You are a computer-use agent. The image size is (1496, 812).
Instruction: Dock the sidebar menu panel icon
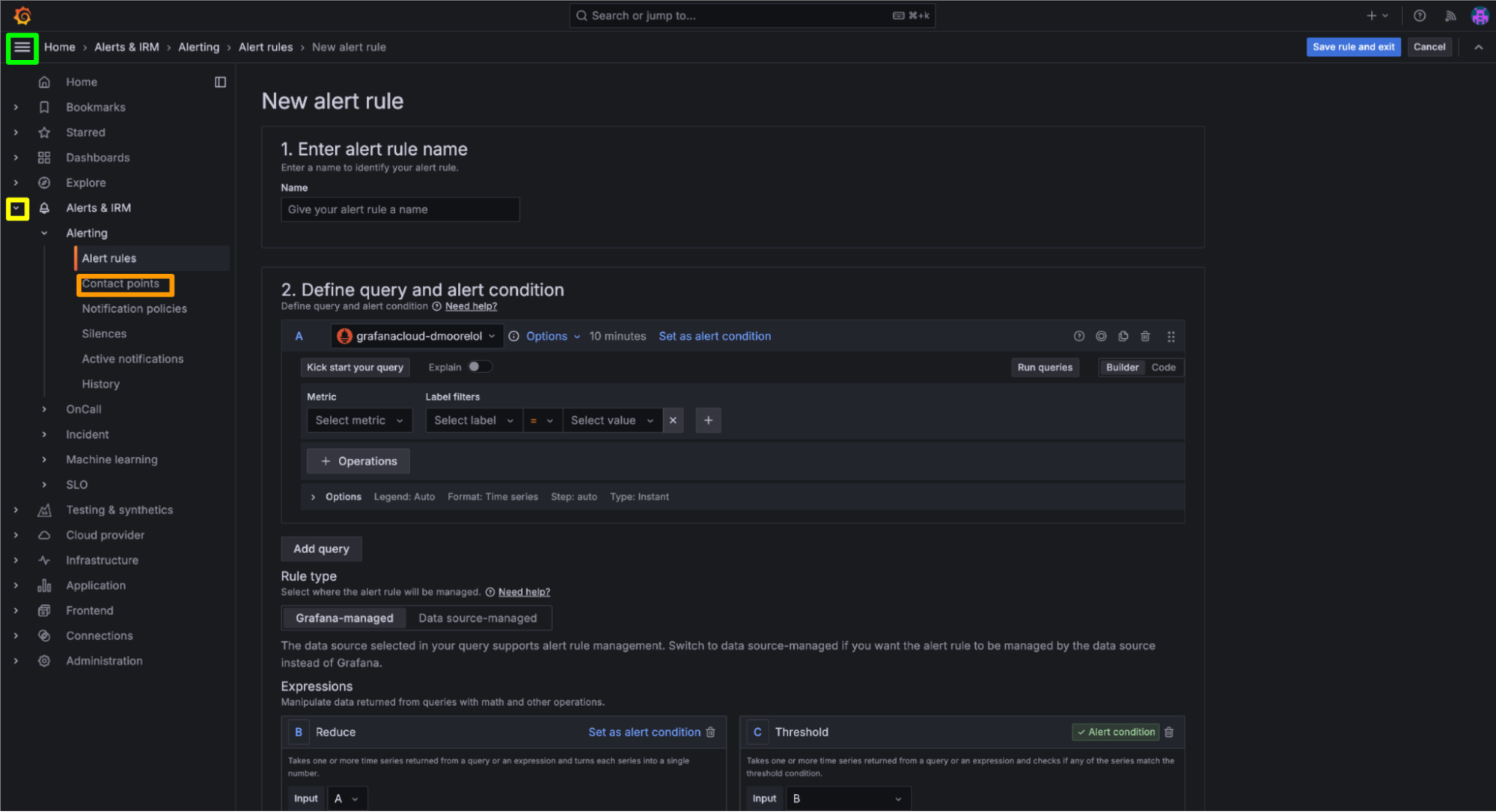220,82
